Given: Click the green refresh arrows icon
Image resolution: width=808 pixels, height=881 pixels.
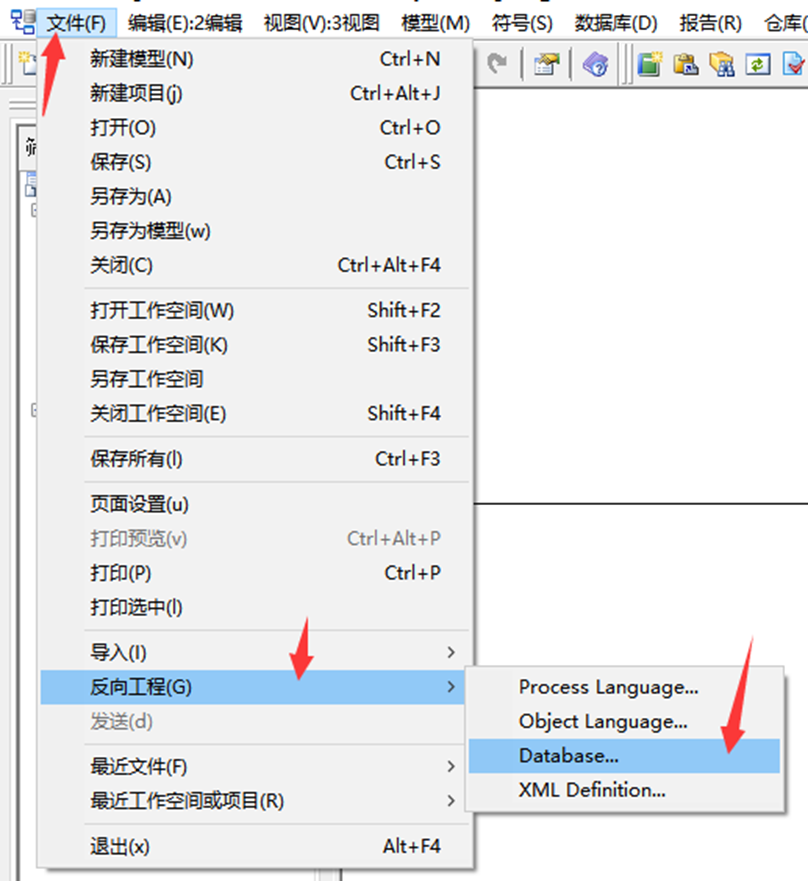Looking at the screenshot, I should 757,64.
